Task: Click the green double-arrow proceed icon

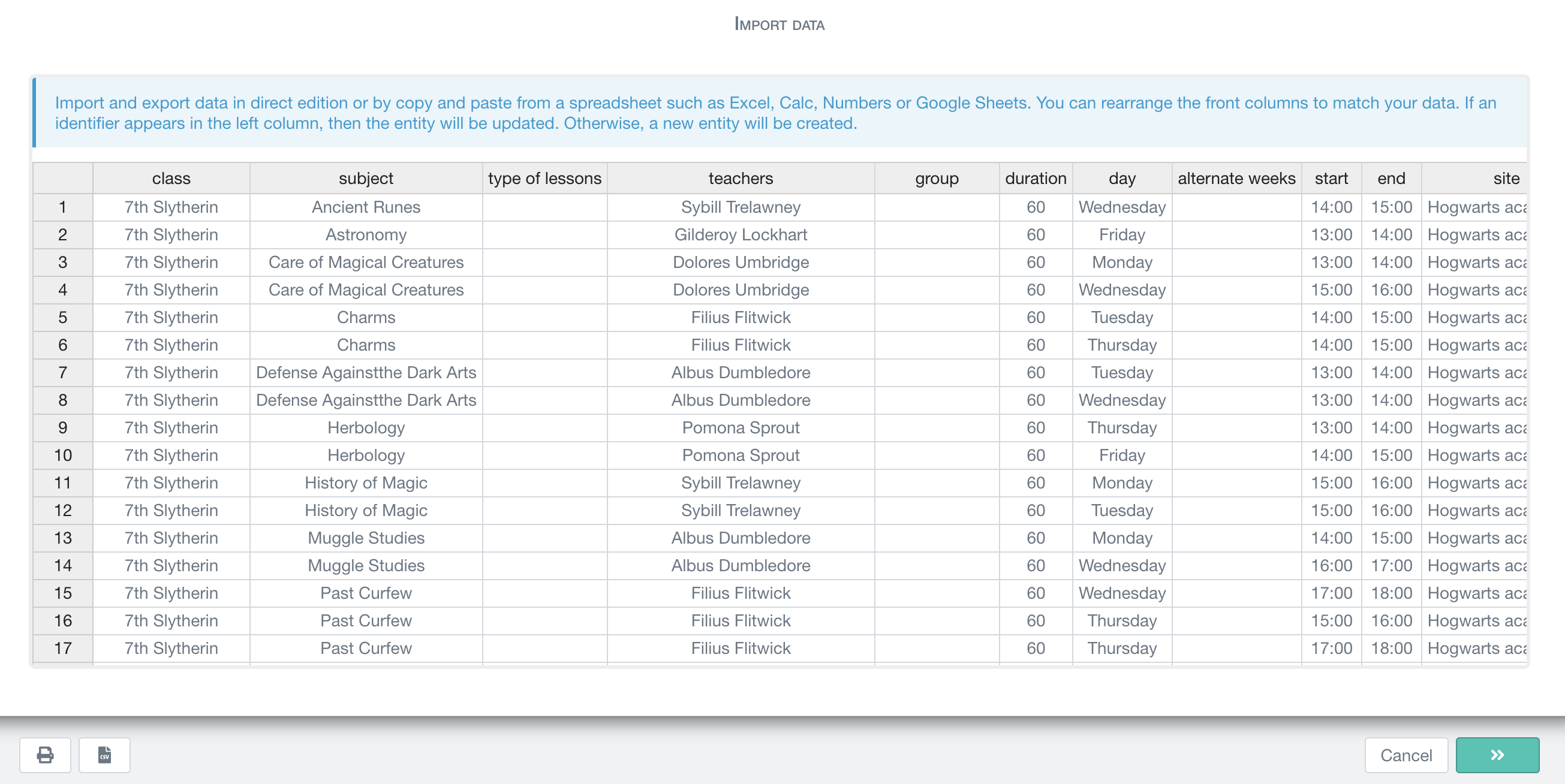Action: point(1497,755)
